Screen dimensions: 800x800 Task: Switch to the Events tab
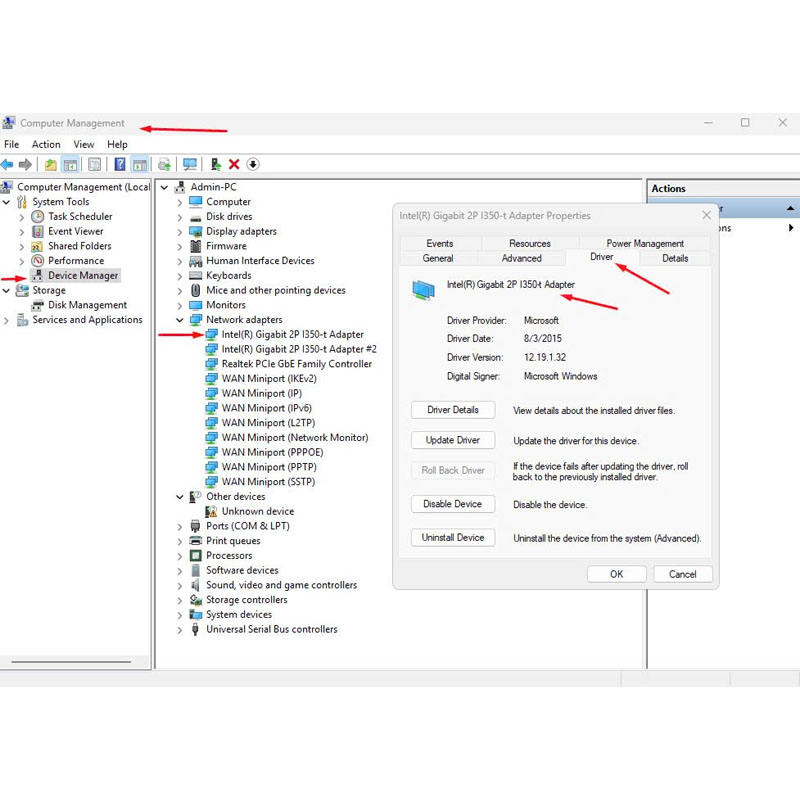point(440,243)
